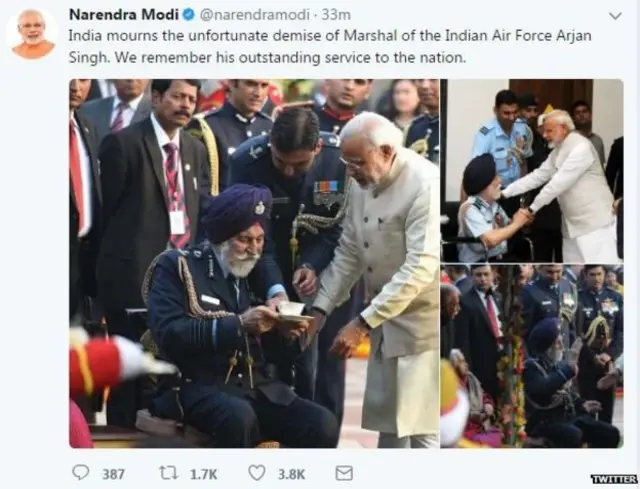Image resolution: width=640 pixels, height=489 pixels.
Task: Open the @narendramodi handle link
Action: point(254,15)
